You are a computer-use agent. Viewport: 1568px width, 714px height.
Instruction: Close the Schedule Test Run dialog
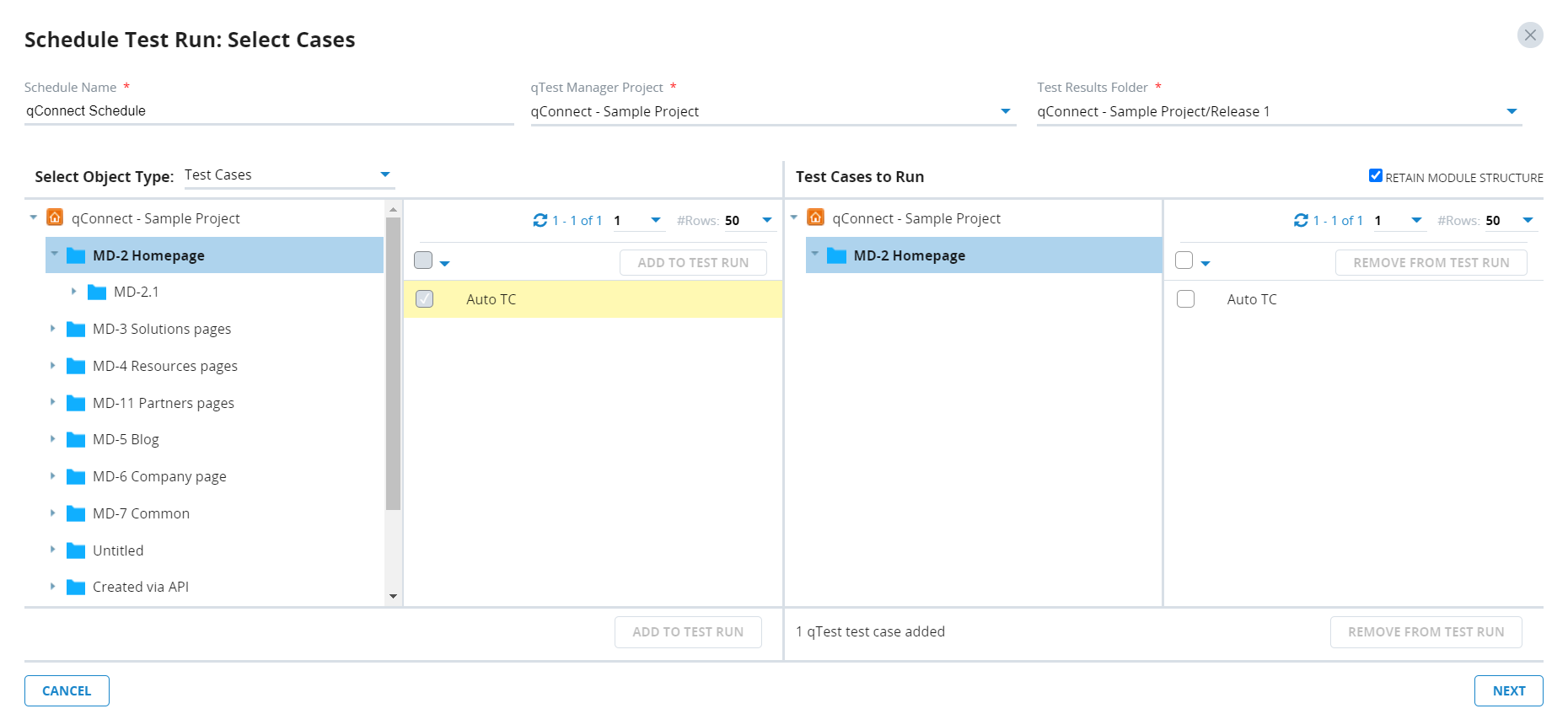coord(1529,35)
